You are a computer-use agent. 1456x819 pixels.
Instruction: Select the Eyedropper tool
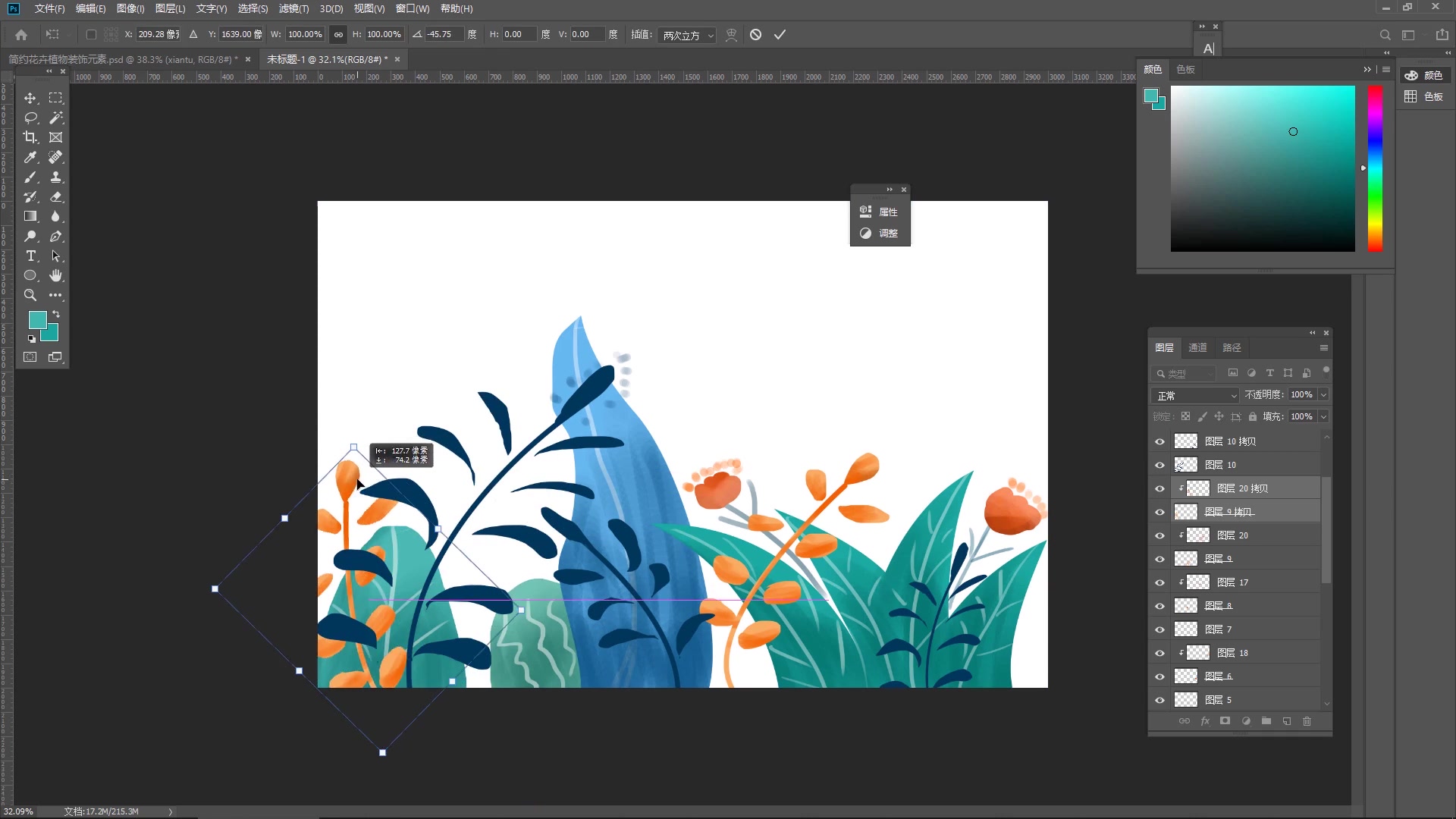click(30, 157)
